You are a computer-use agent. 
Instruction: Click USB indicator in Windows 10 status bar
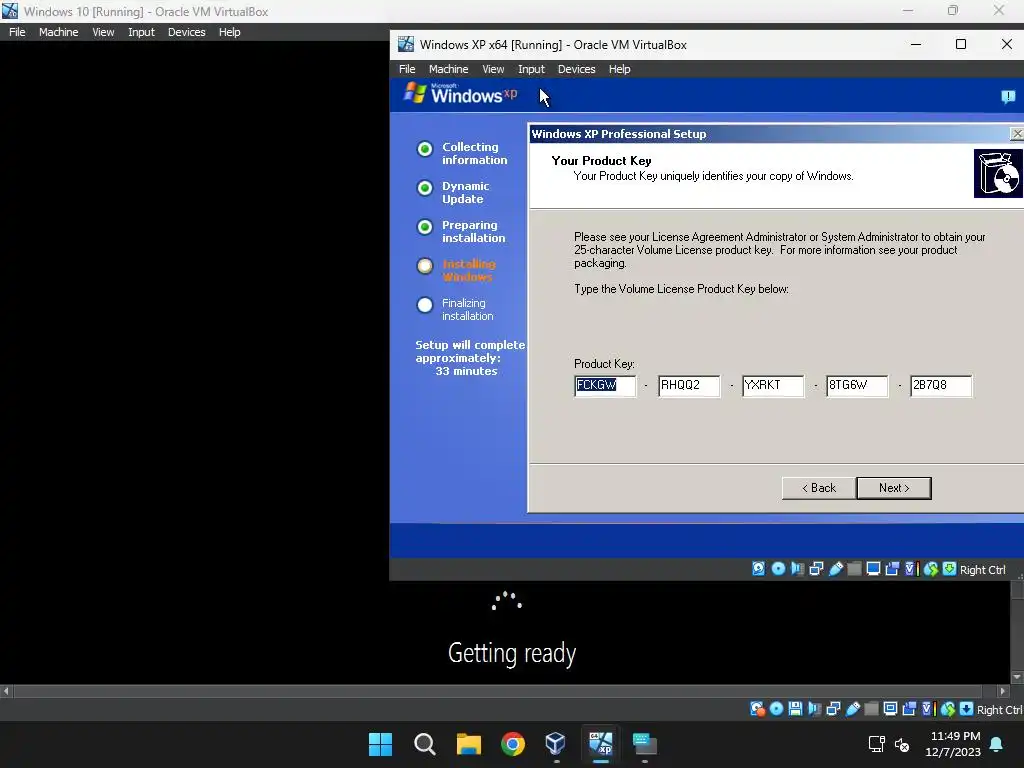pyautogui.click(x=852, y=709)
